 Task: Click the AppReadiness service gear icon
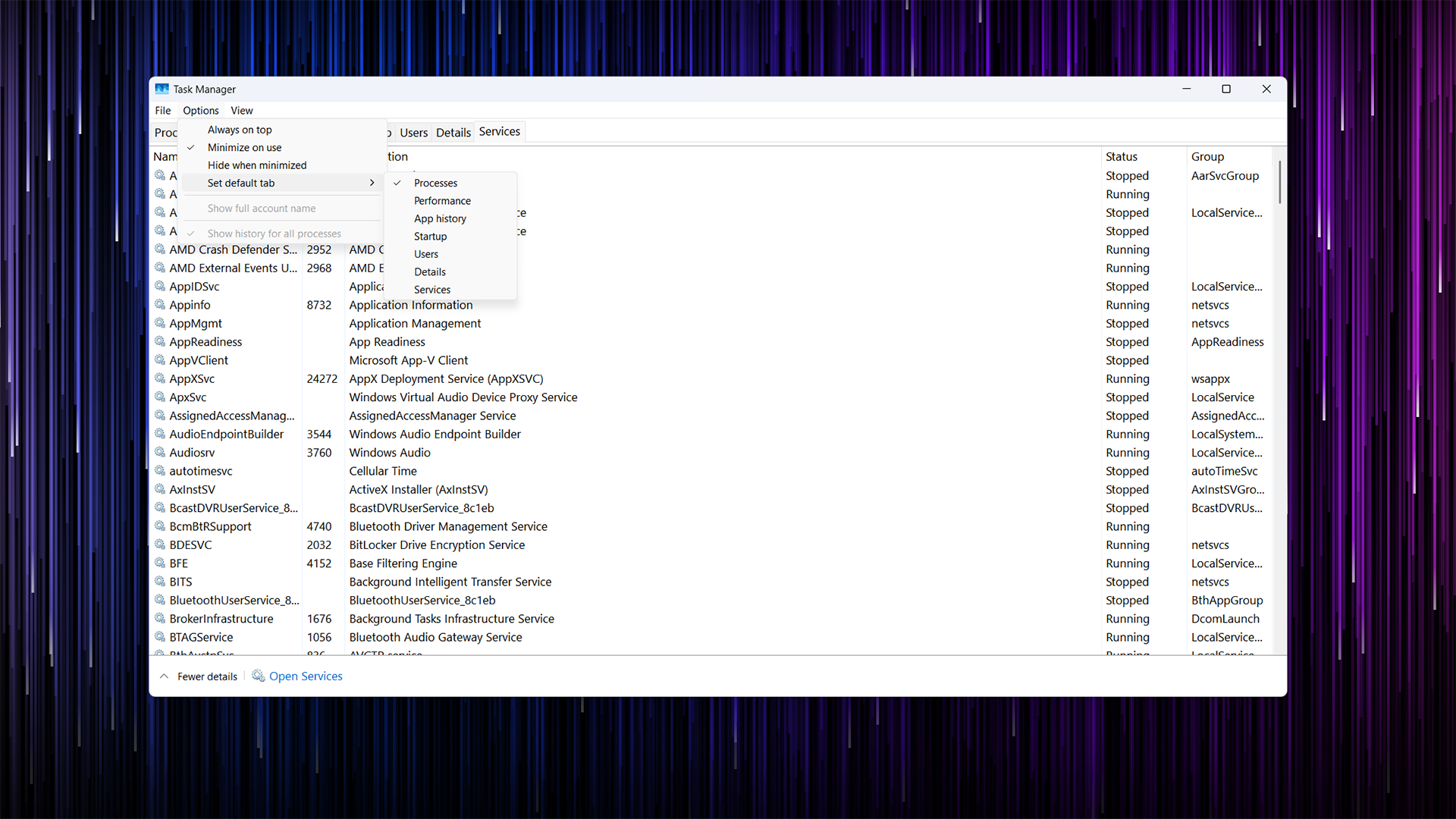[160, 341]
